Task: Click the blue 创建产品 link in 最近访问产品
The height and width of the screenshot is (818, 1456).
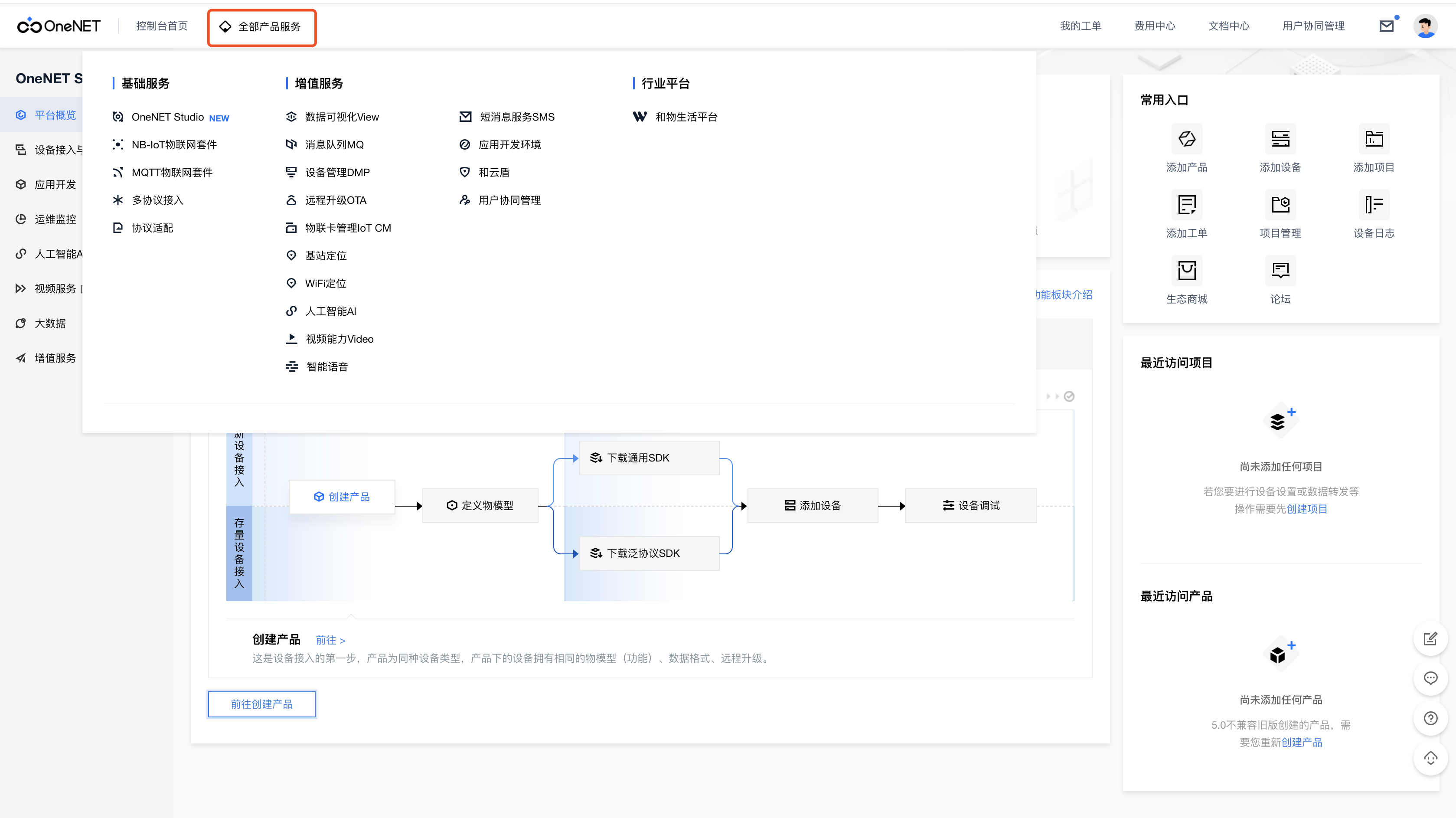Action: point(1302,743)
